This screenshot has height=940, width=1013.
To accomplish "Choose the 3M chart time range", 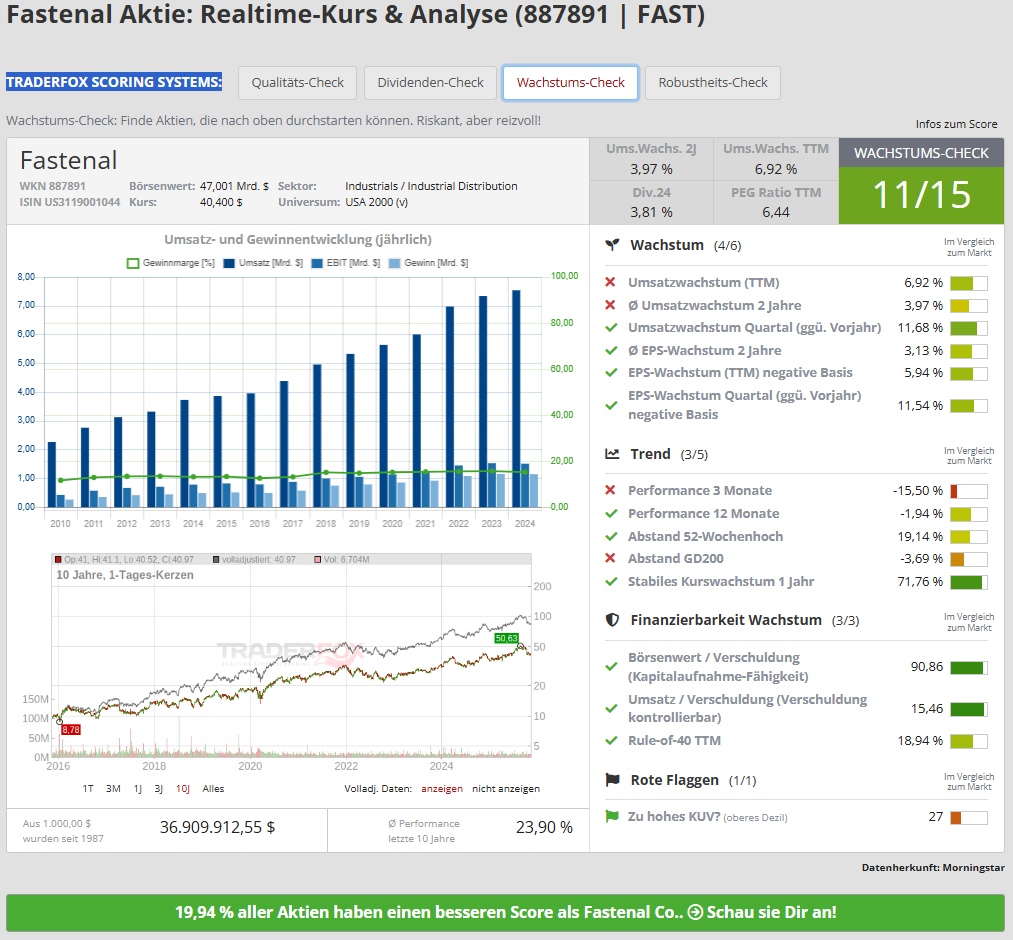I will click(x=113, y=788).
